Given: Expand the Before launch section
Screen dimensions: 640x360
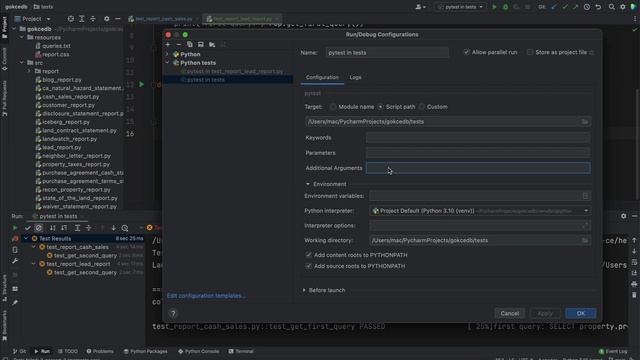Looking at the screenshot, I should pyautogui.click(x=304, y=290).
